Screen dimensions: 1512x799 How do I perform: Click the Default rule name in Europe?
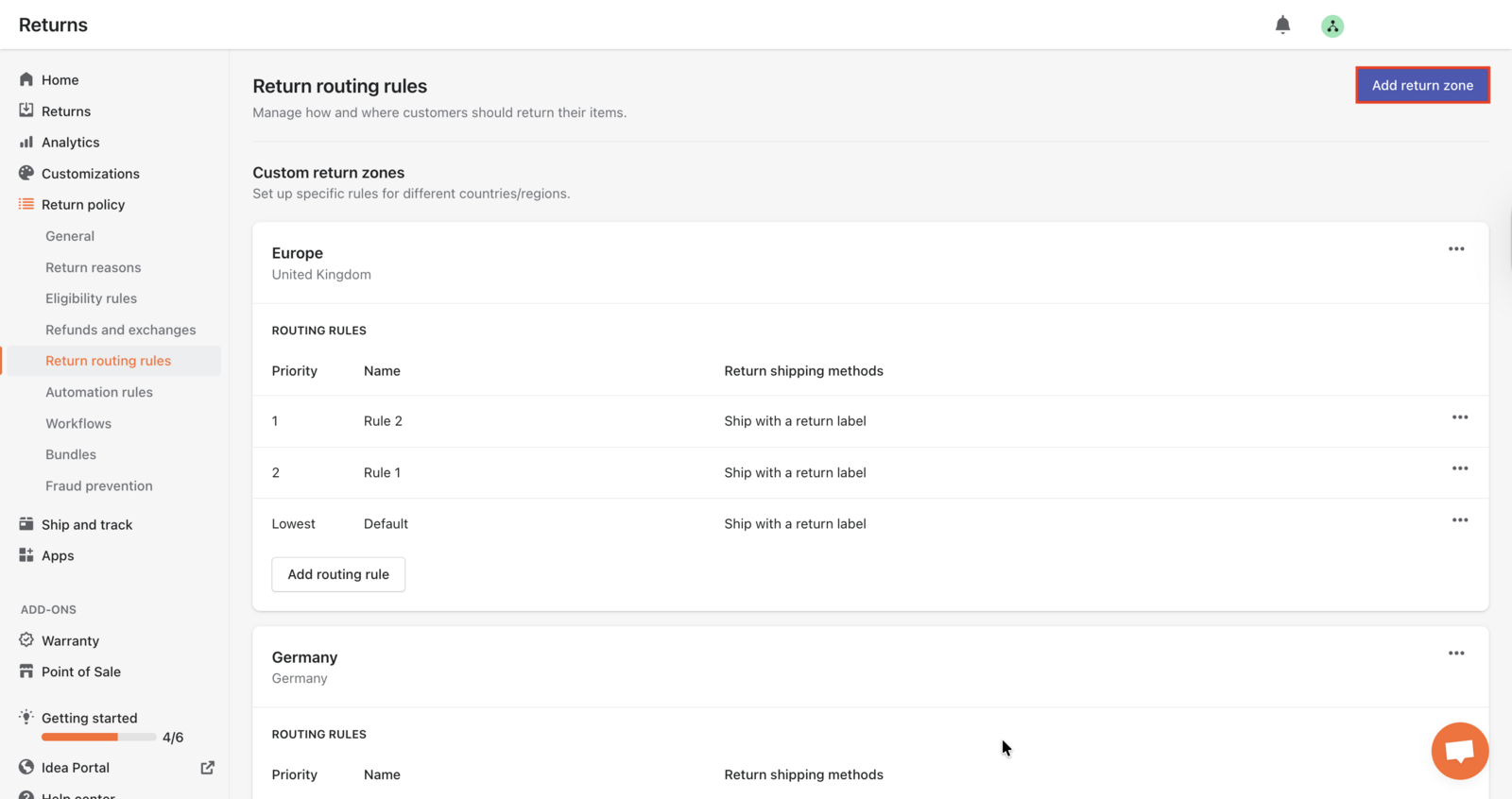(x=386, y=524)
